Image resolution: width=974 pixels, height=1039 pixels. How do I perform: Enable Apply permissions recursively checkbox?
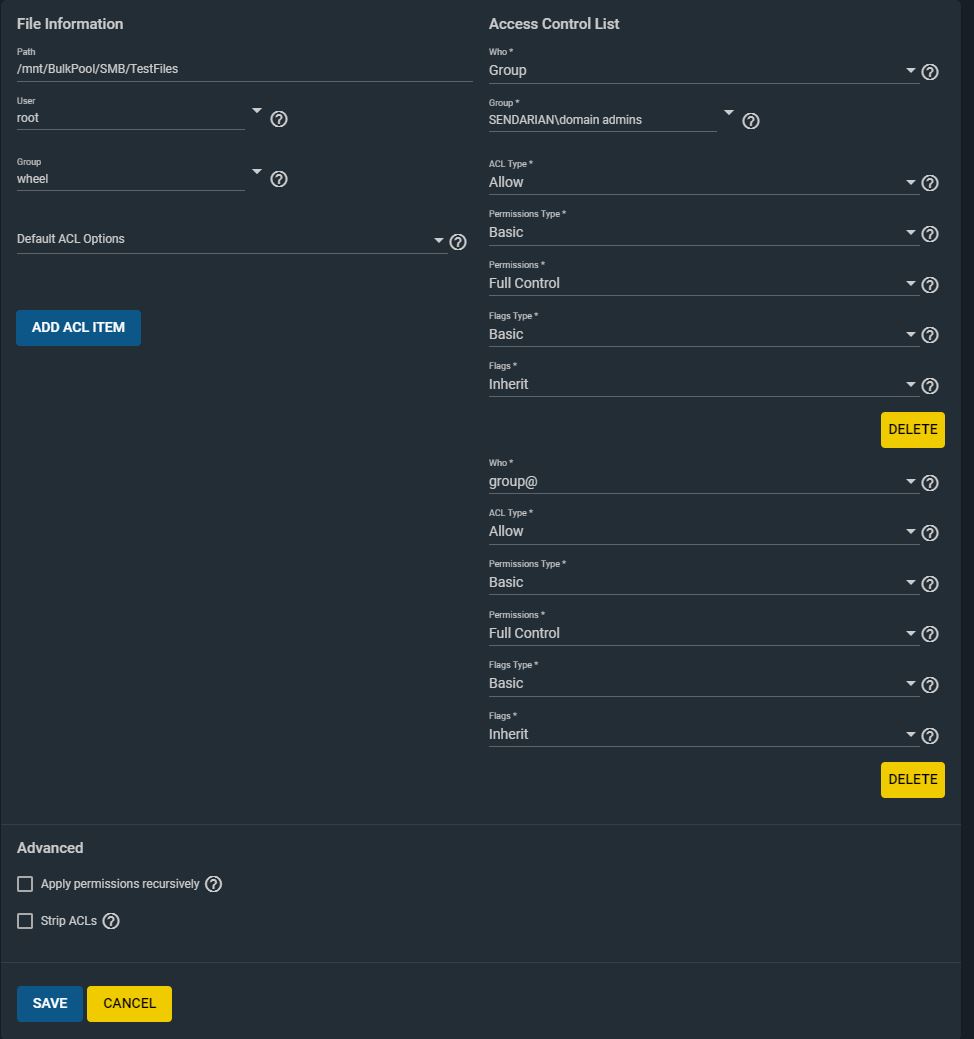click(25, 884)
